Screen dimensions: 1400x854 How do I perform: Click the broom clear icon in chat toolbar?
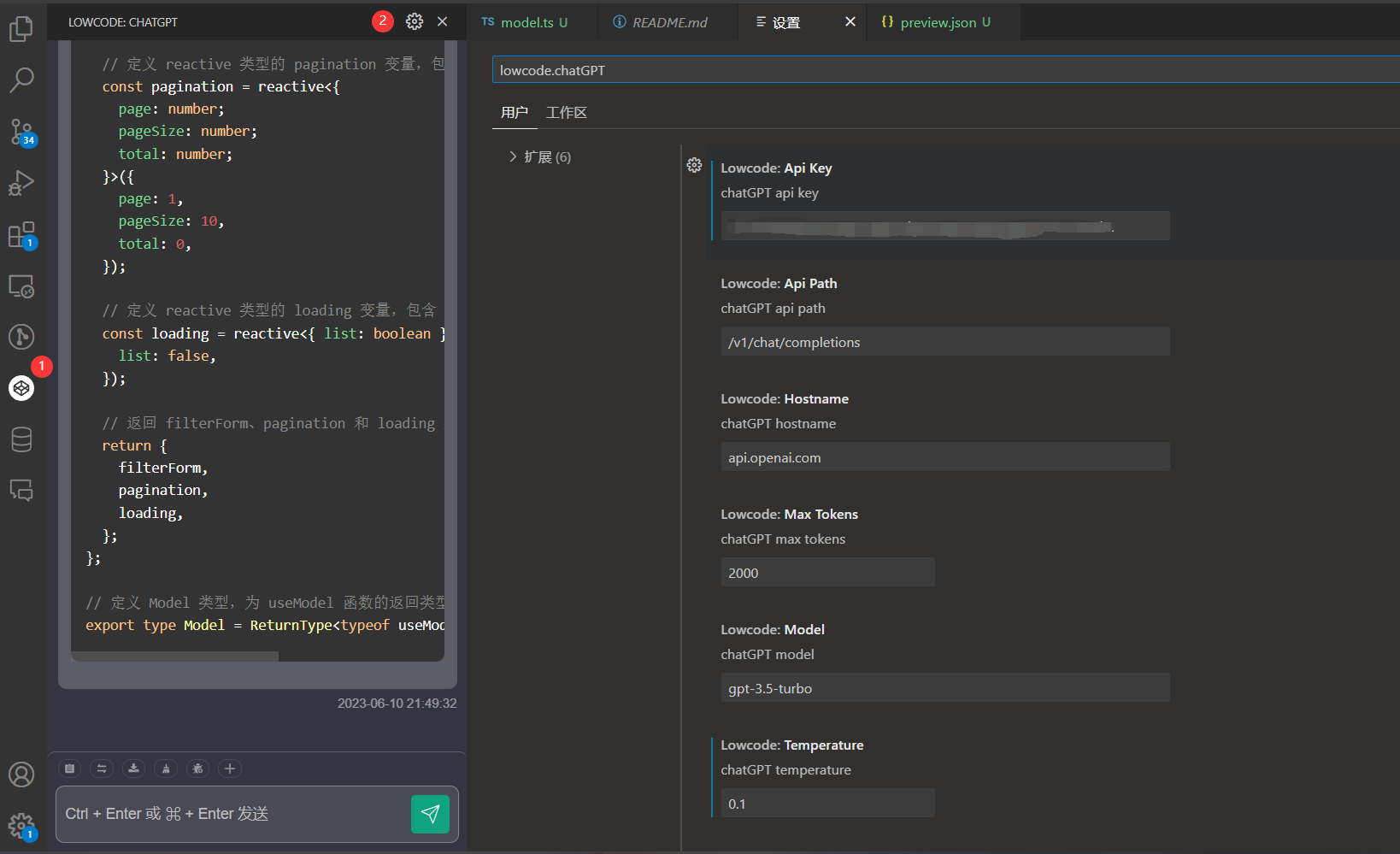click(166, 769)
